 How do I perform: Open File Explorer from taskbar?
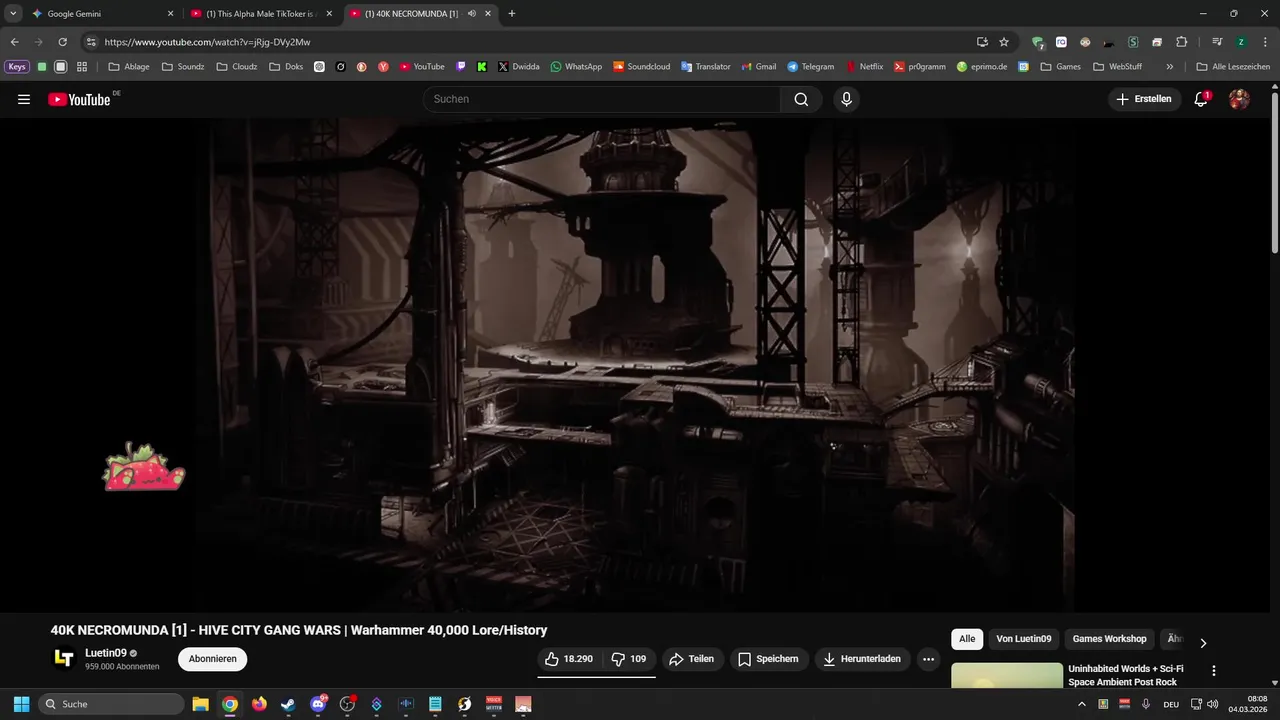point(200,704)
